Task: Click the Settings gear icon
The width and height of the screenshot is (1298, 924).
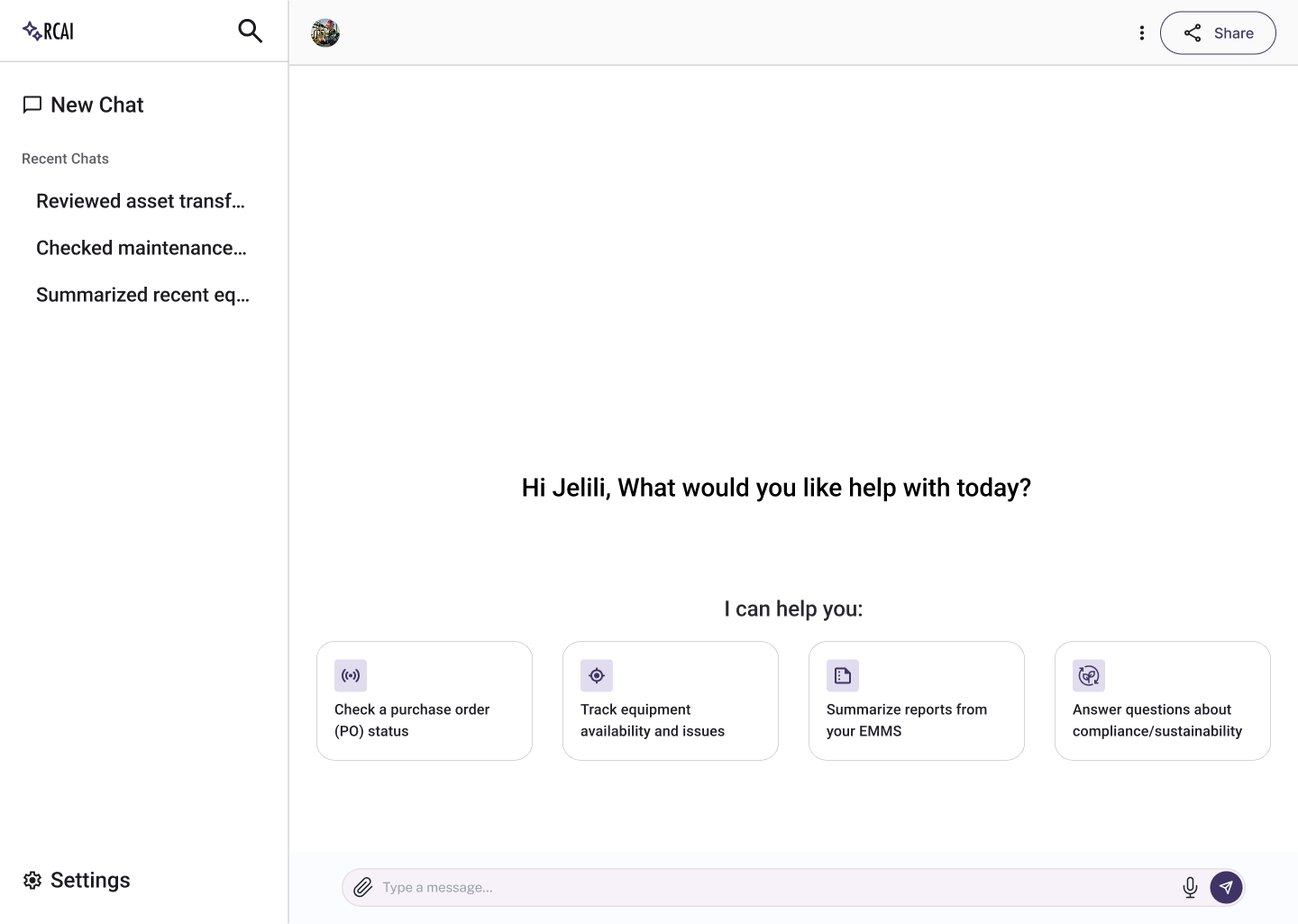Action: point(32,881)
